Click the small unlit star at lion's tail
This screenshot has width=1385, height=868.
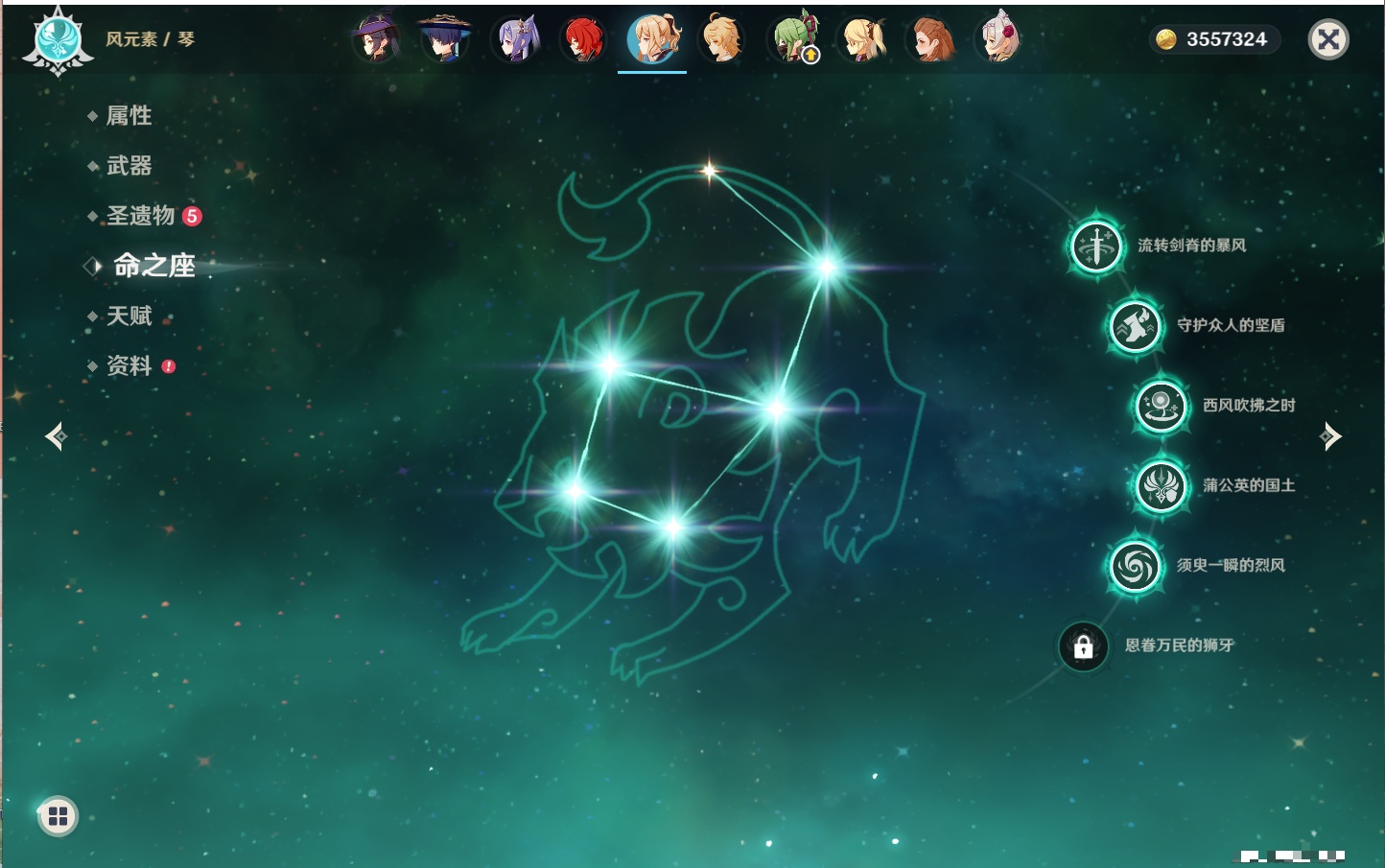point(709,172)
